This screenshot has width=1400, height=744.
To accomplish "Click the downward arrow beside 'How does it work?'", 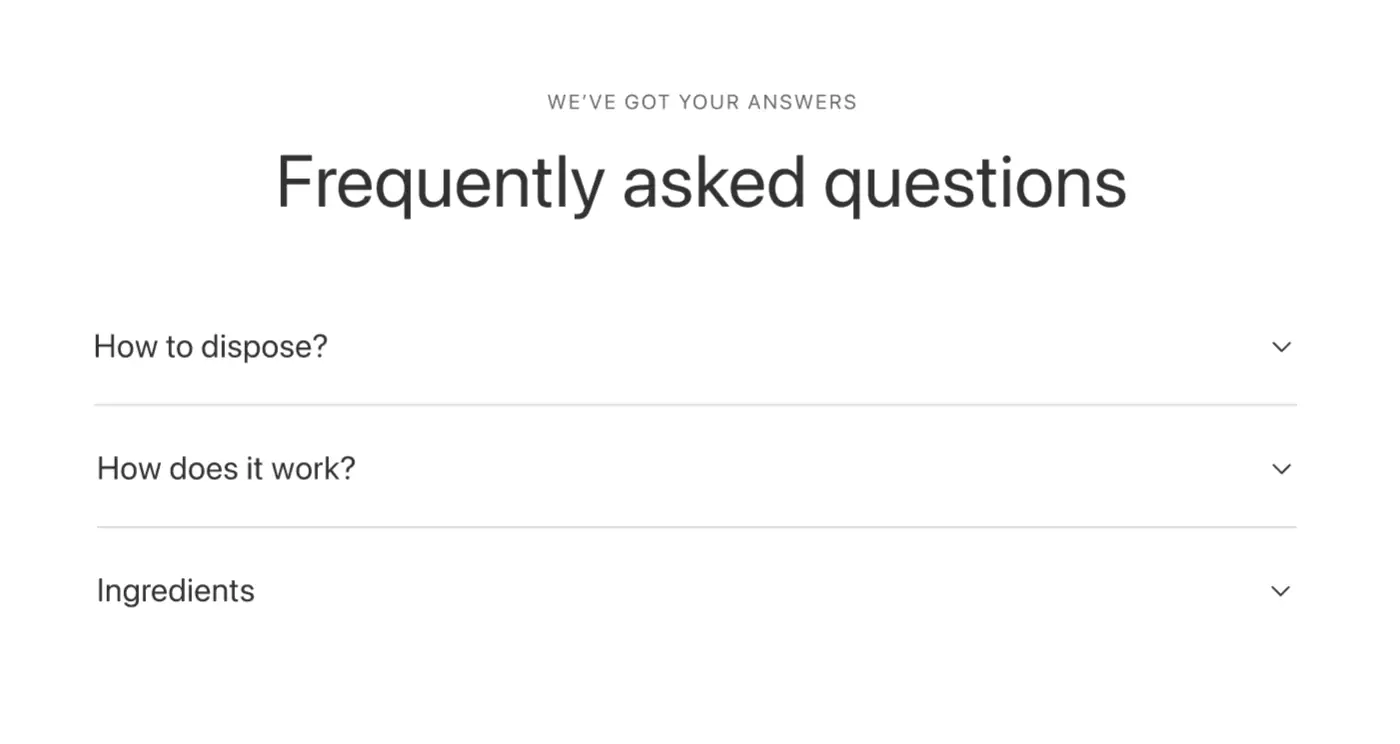I will (1281, 469).
